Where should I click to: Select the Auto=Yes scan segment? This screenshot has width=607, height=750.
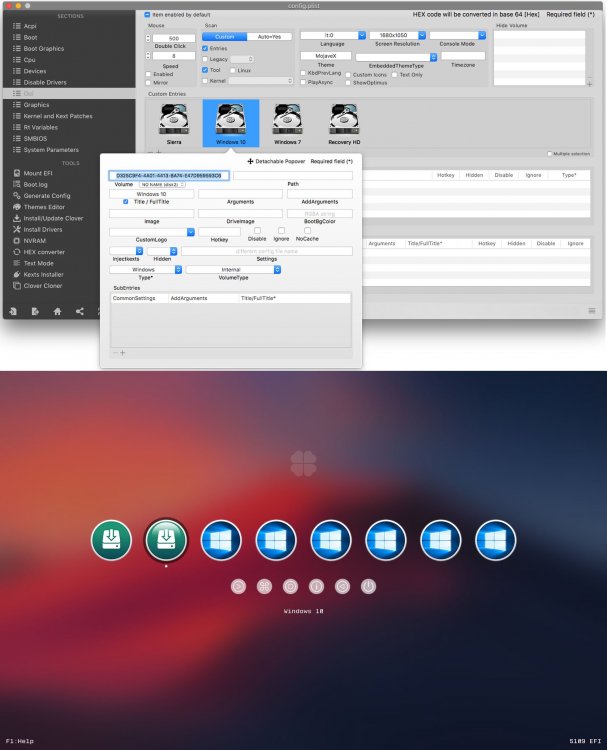(x=269, y=37)
